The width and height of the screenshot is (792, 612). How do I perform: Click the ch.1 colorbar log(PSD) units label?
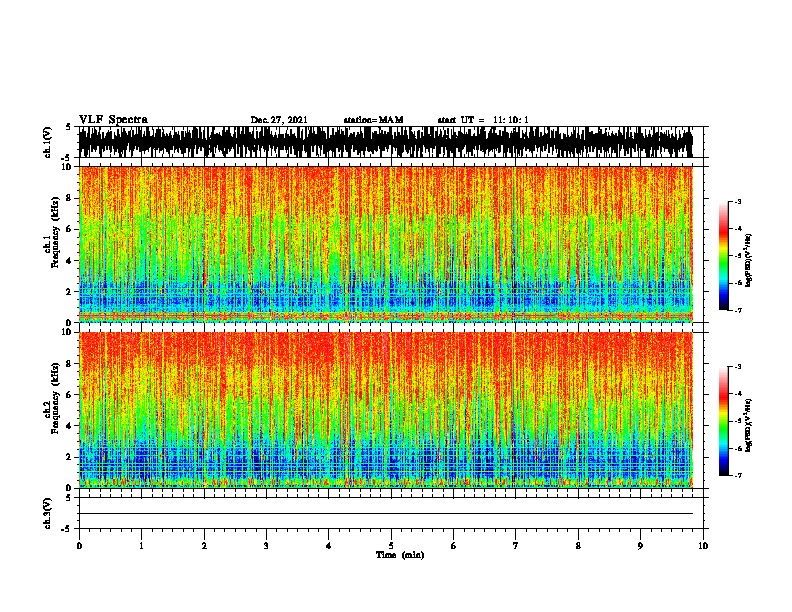[749, 260]
